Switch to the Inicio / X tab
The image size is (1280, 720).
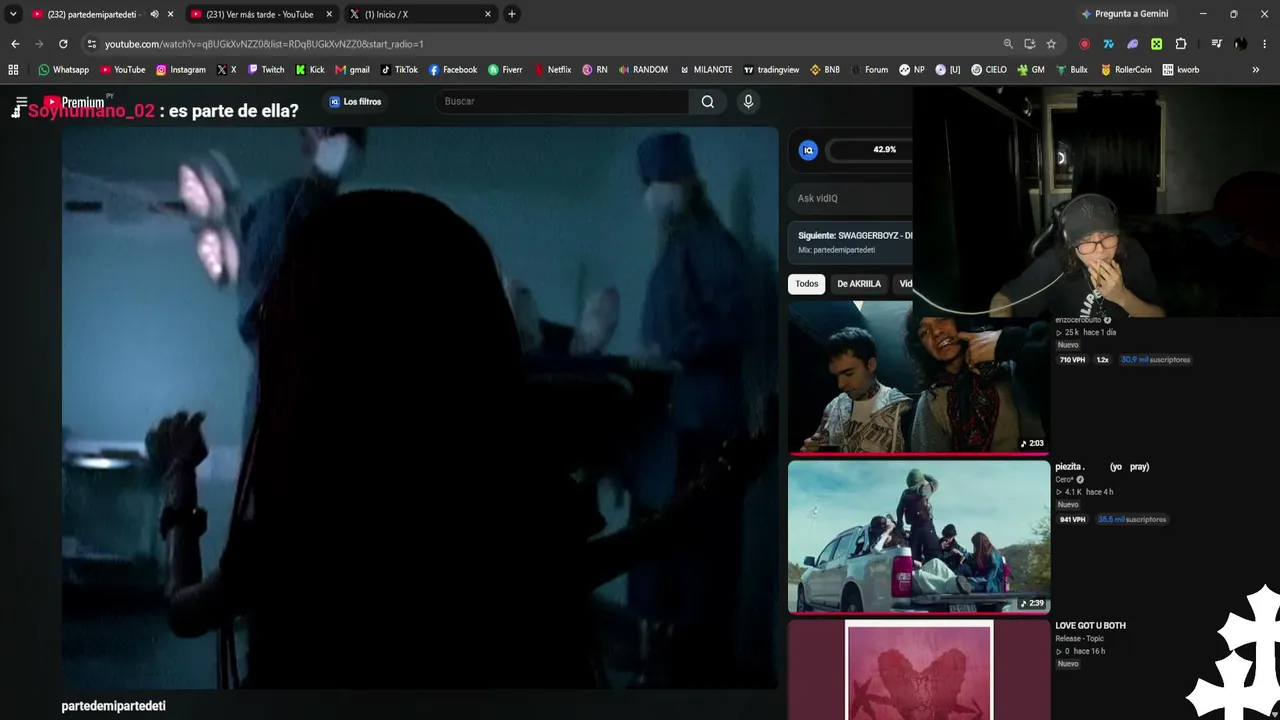419,14
